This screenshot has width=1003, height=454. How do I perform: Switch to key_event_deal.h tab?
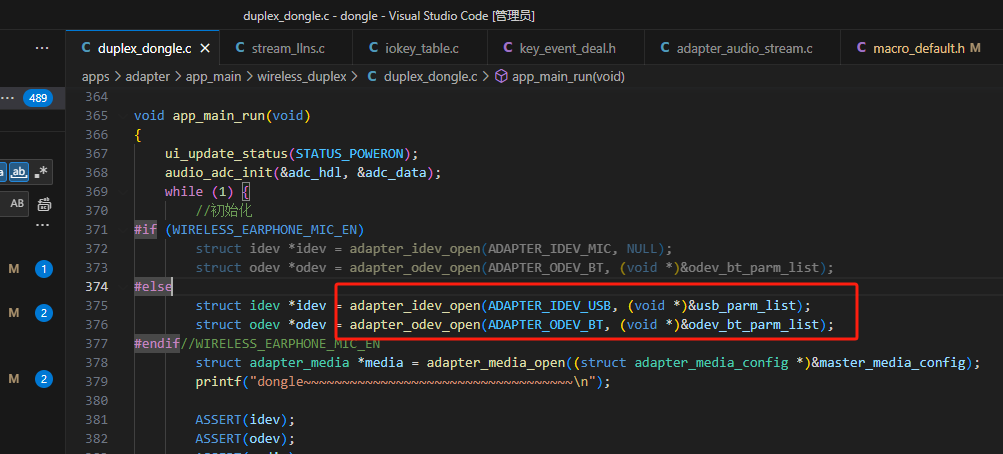pyautogui.click(x=565, y=48)
